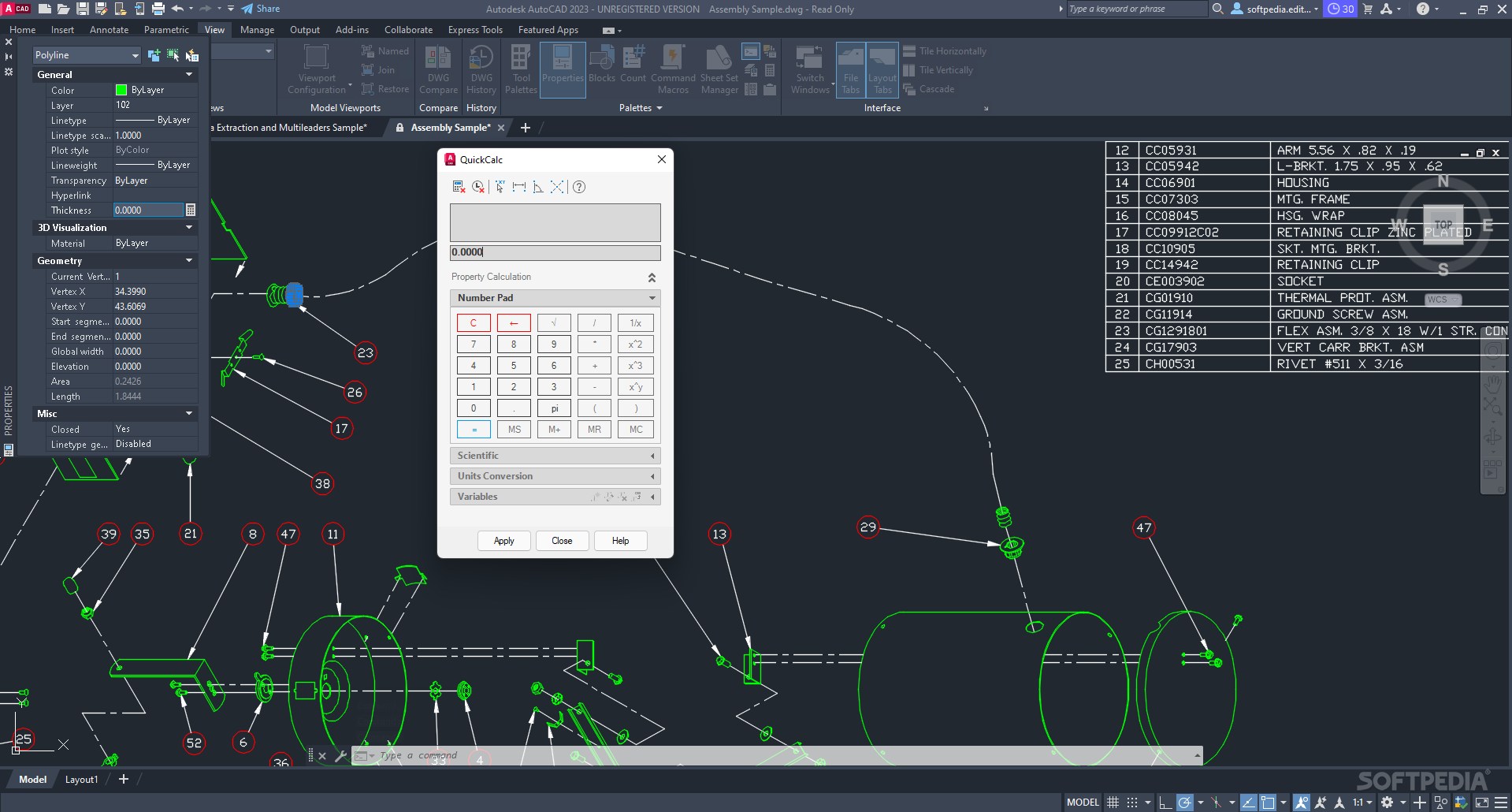Open the Home ribbon tab
Viewport: 1512px width, 812px height.
point(22,30)
